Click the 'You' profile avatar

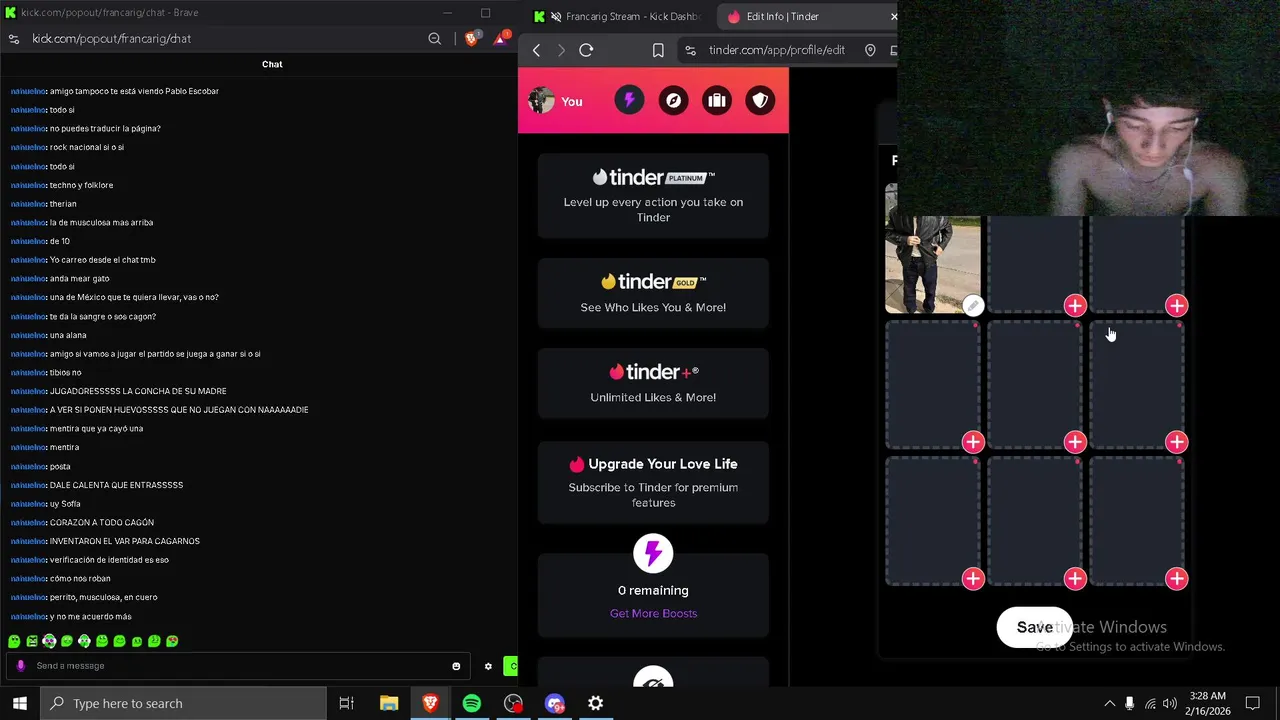(541, 100)
